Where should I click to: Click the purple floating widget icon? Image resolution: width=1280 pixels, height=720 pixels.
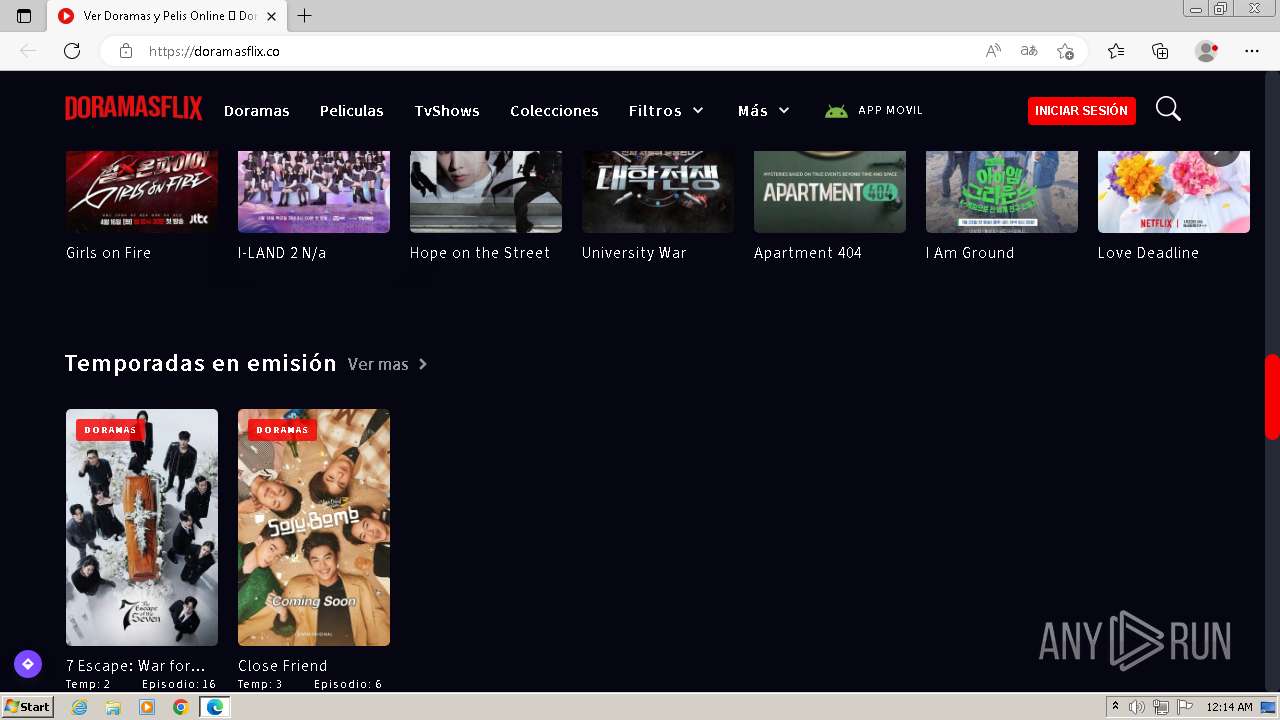[28, 664]
